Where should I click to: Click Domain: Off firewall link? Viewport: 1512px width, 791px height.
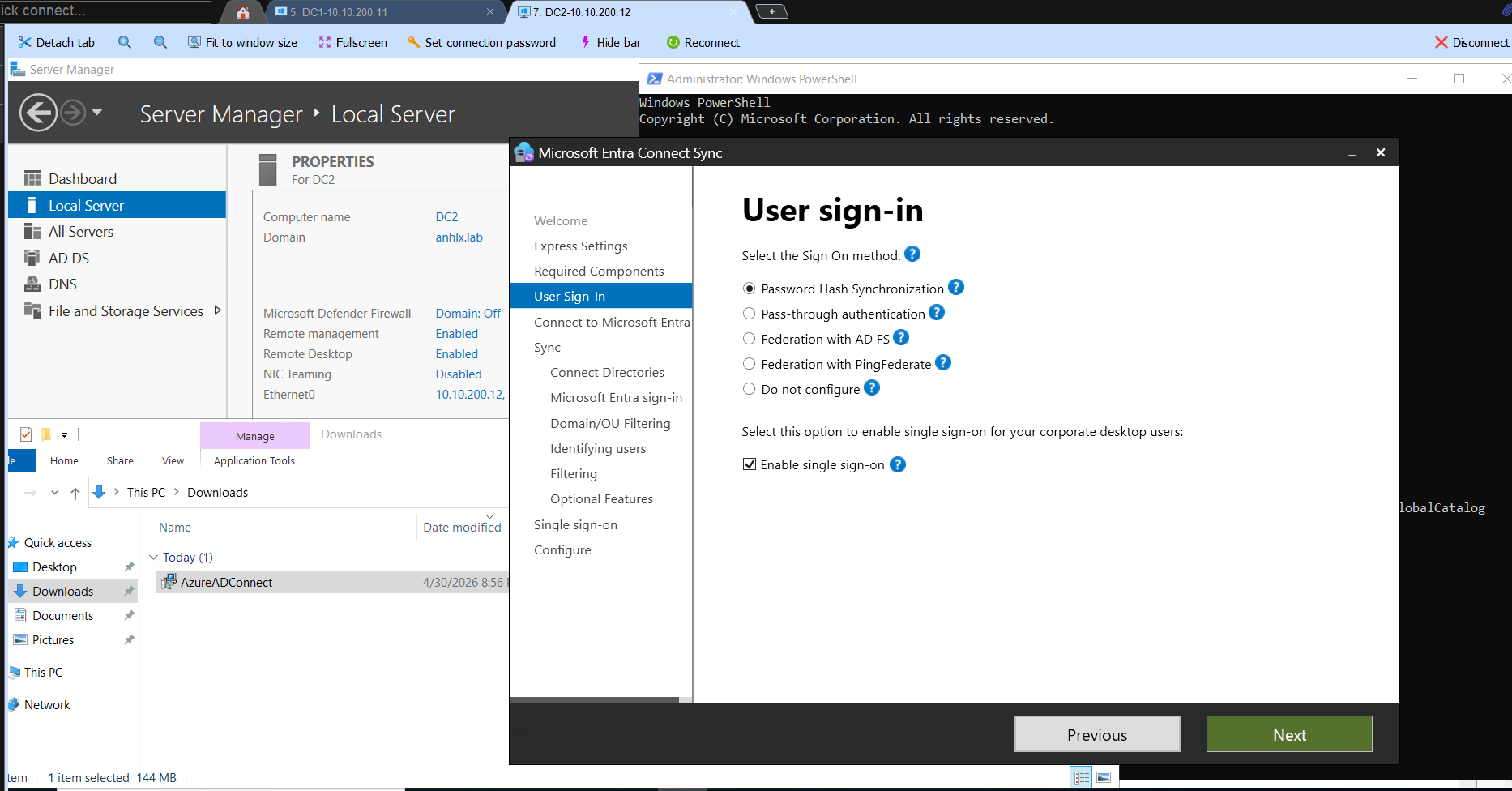click(468, 314)
